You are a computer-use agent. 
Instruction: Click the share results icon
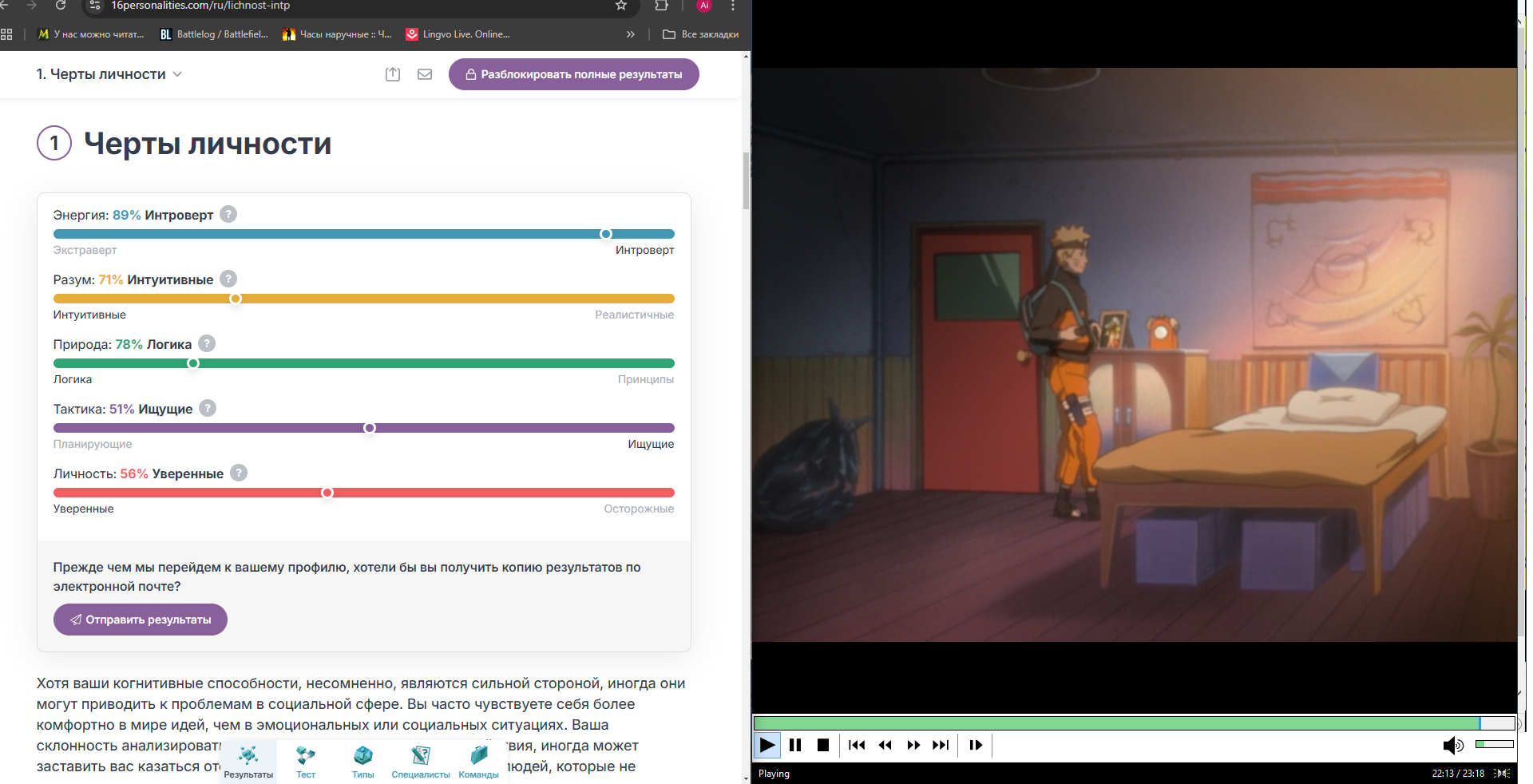393,74
